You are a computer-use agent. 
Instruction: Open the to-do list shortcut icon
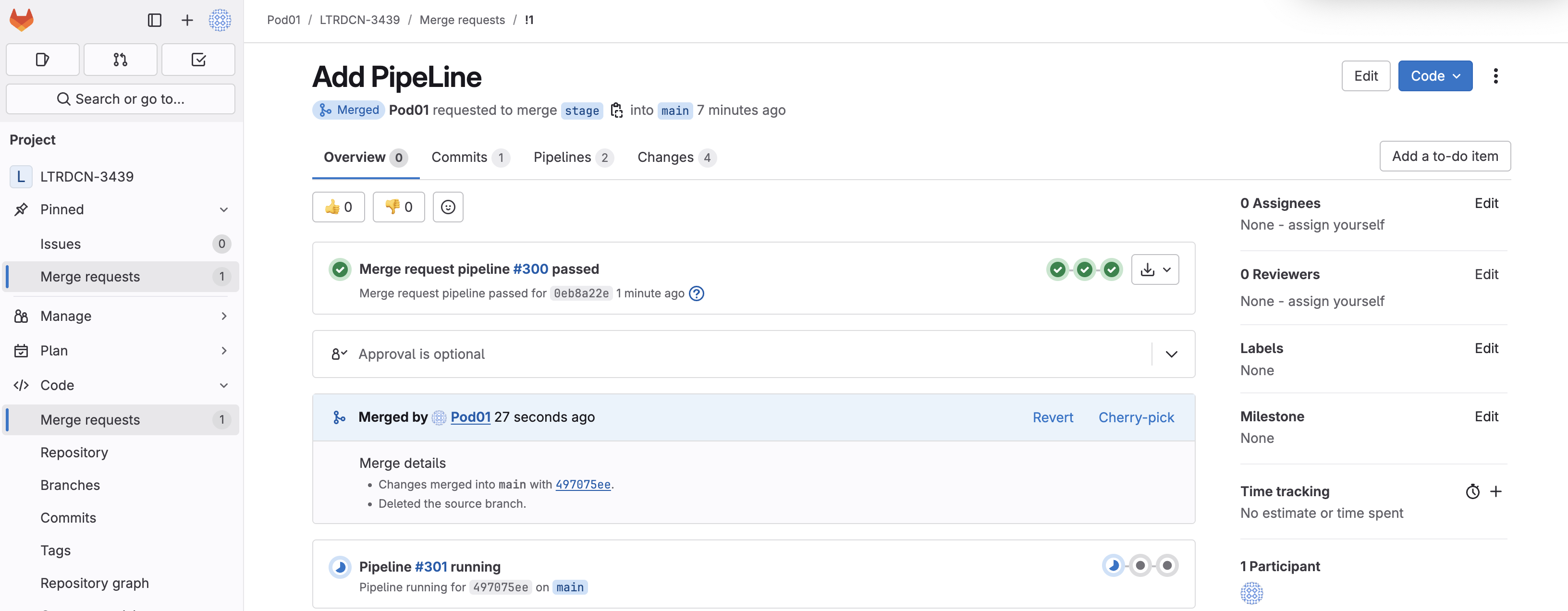(x=198, y=60)
